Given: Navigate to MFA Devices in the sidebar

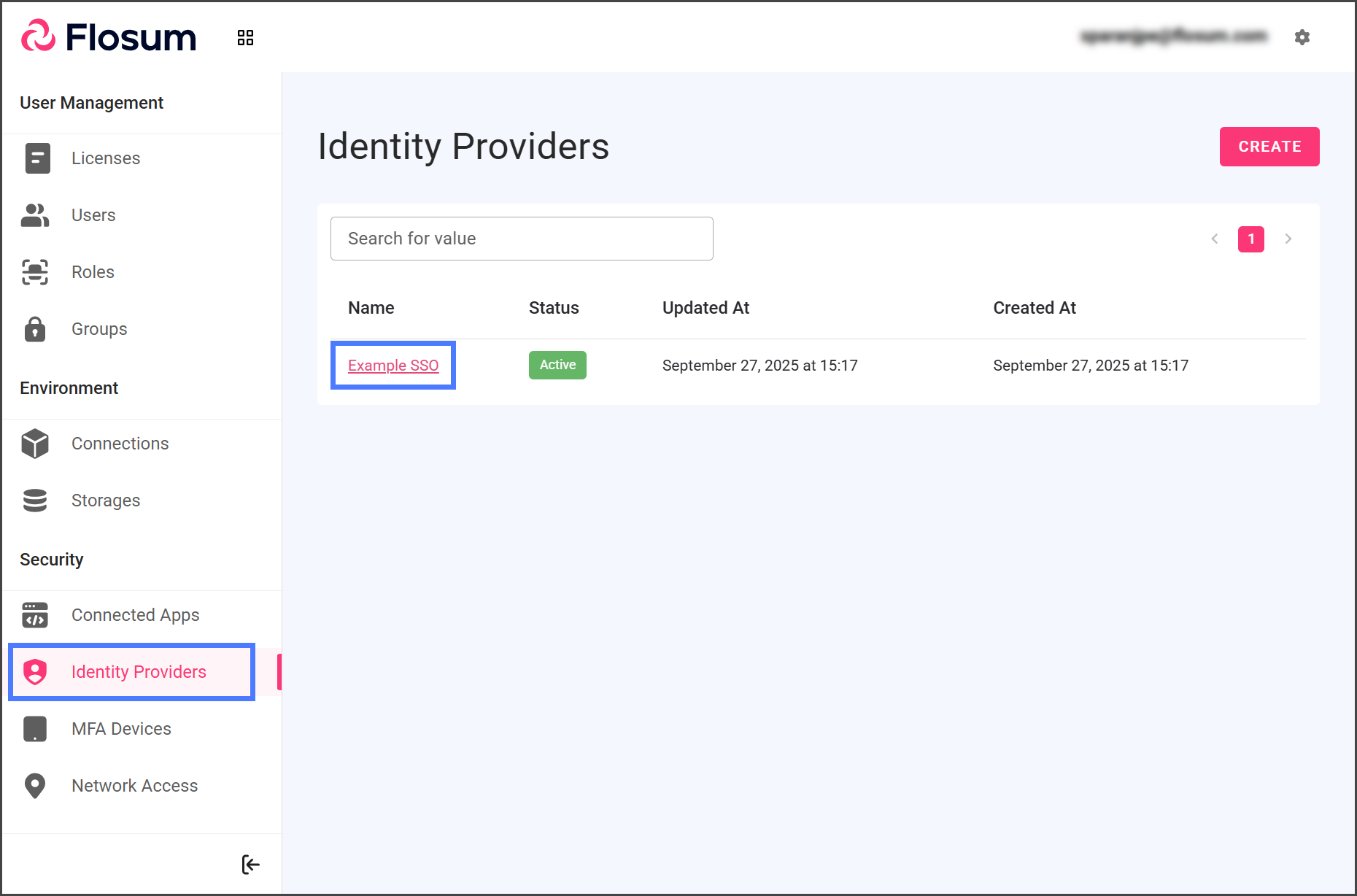Looking at the screenshot, I should click(x=121, y=729).
